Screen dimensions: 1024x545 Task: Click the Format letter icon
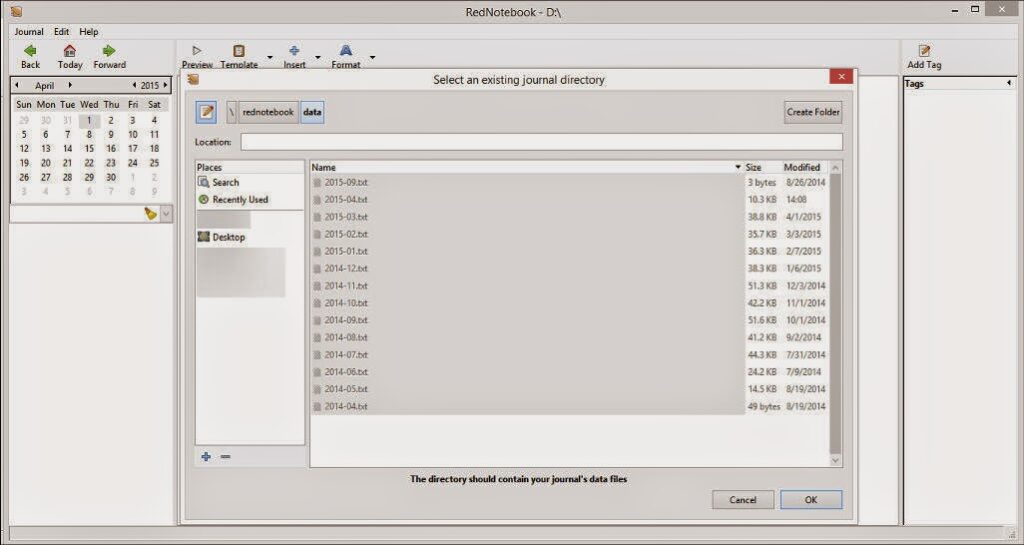pos(345,51)
